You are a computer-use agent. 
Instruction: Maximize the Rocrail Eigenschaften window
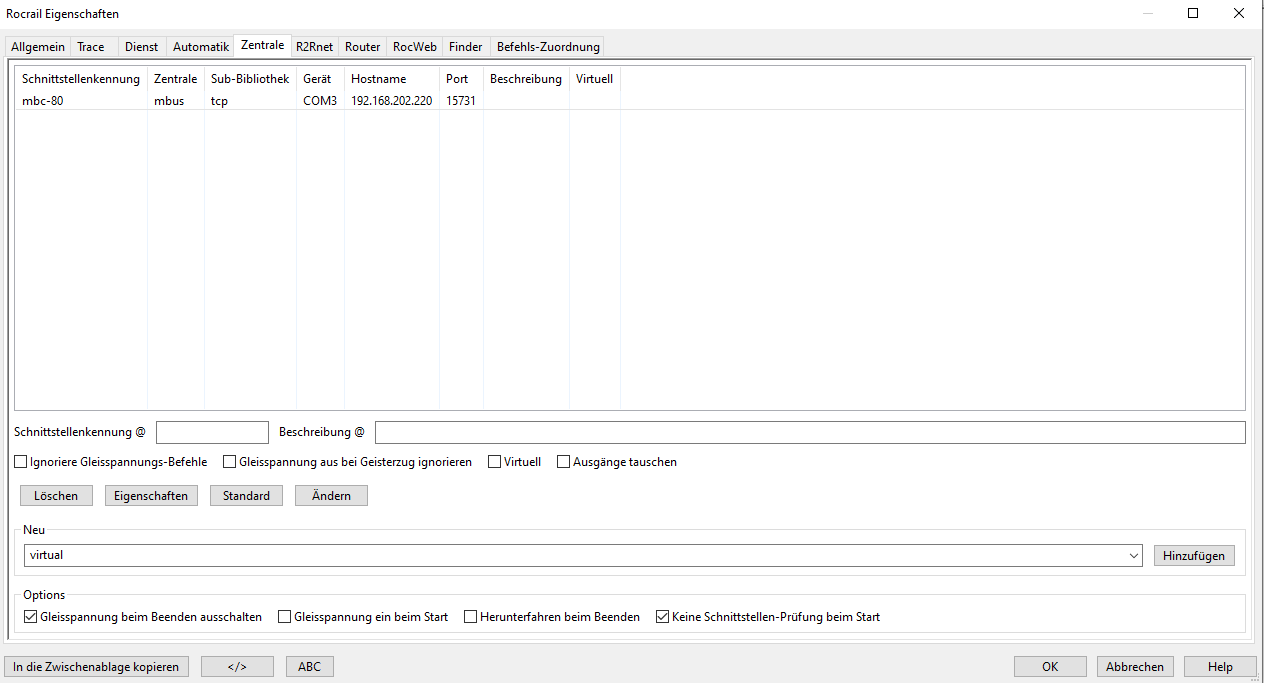pyautogui.click(x=1193, y=14)
